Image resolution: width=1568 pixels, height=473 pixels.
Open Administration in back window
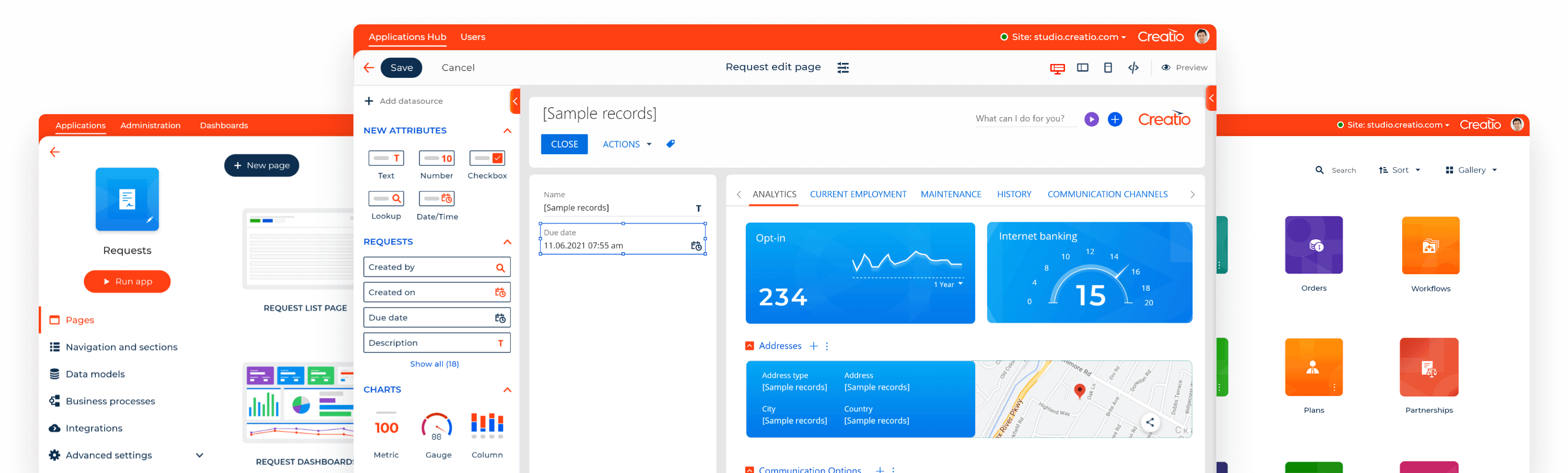151,125
